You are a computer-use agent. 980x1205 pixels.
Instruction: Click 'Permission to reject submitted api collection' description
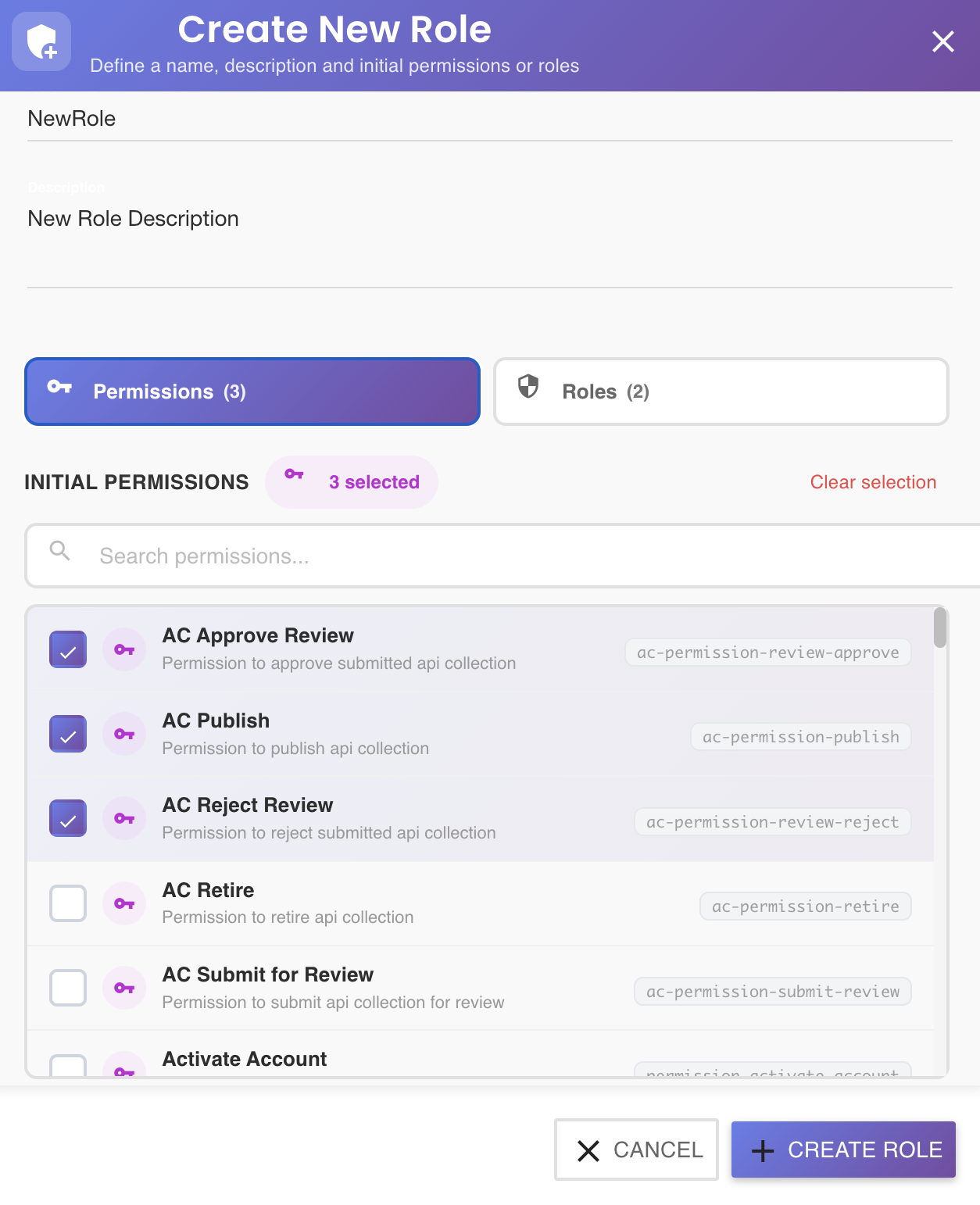point(329,833)
